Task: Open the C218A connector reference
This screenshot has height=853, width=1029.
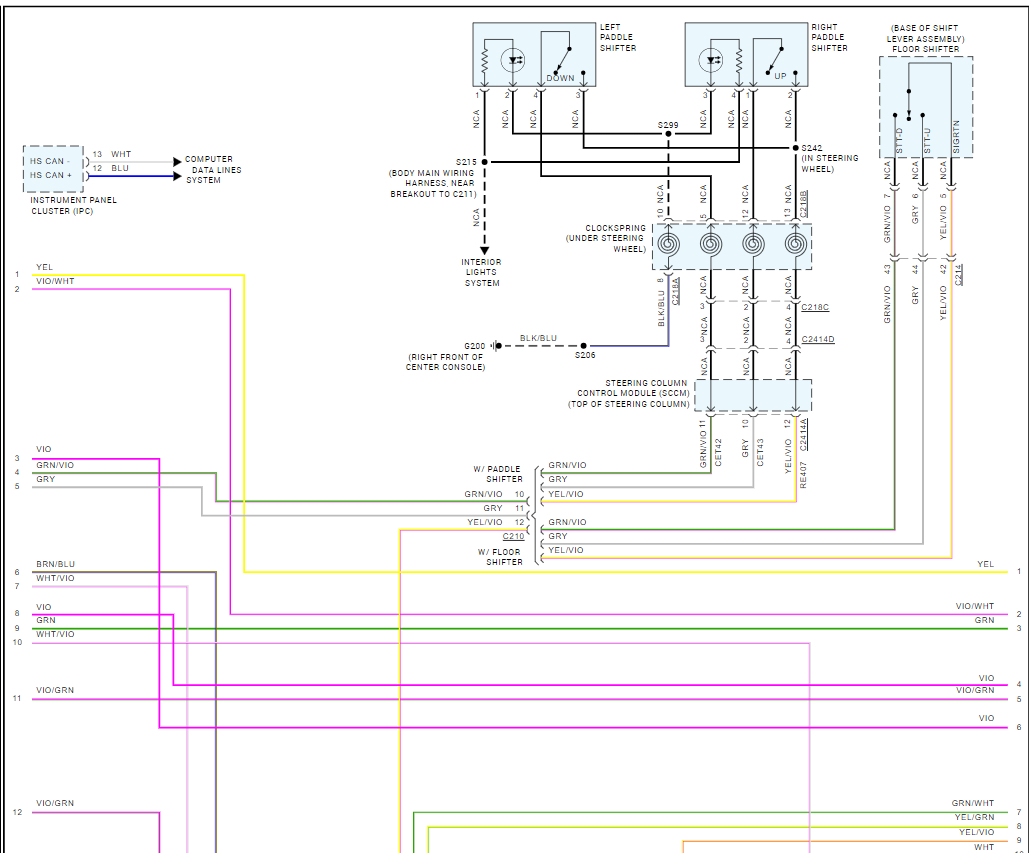Action: (x=676, y=292)
